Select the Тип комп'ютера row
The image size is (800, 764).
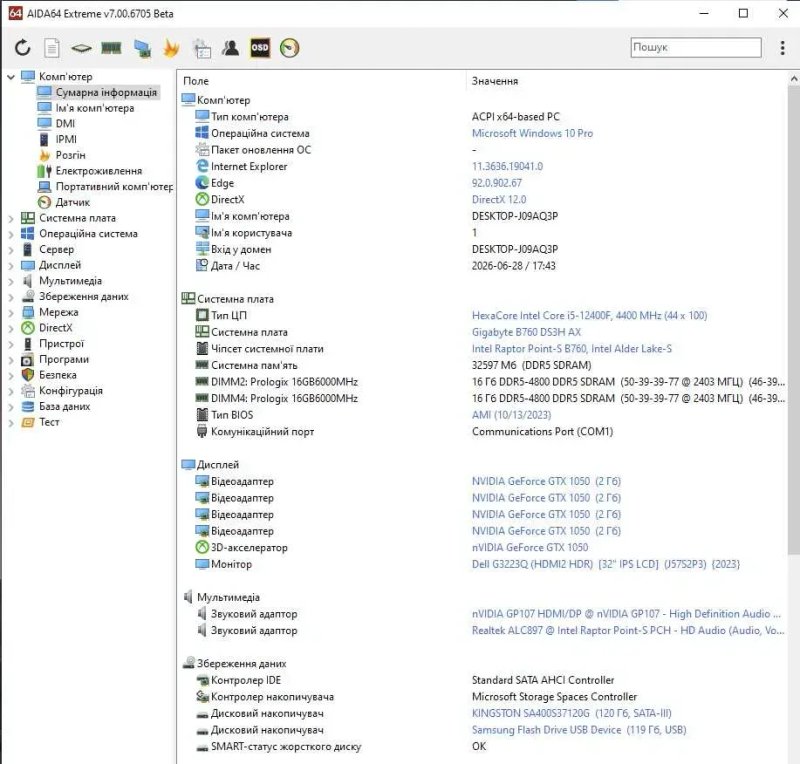pyautogui.click(x=483, y=117)
